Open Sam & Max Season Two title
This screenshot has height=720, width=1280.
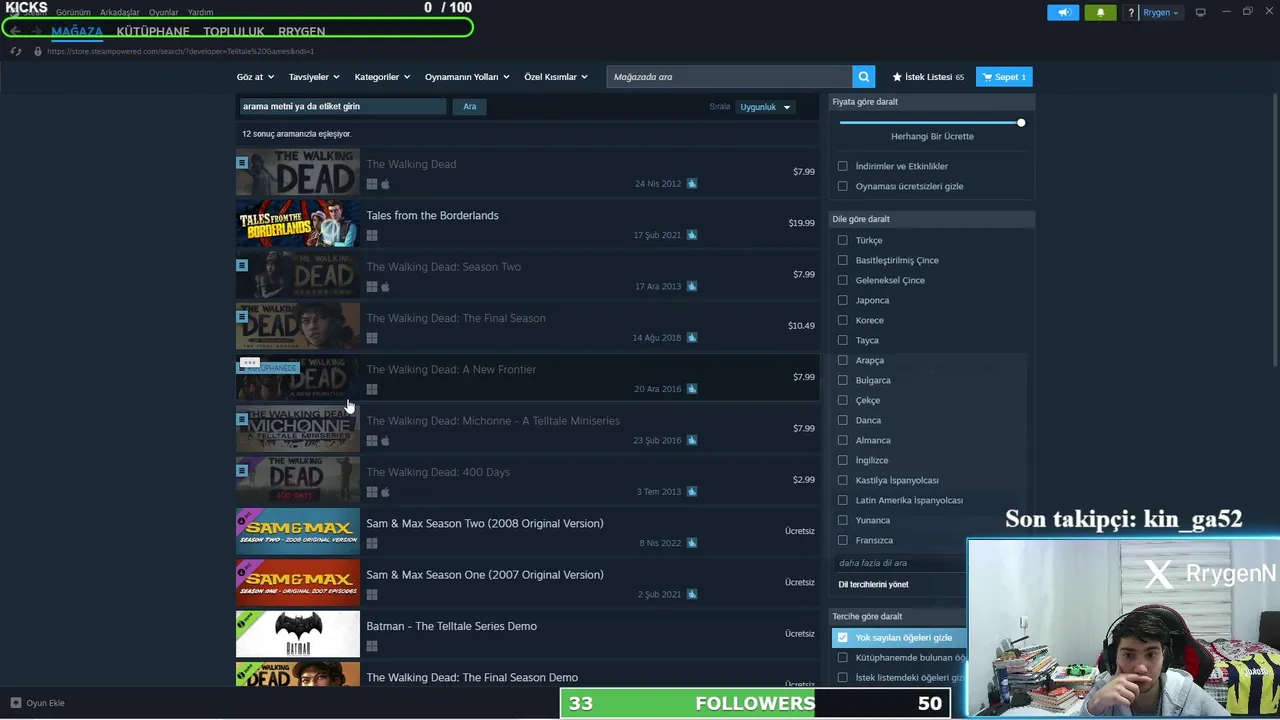(485, 523)
